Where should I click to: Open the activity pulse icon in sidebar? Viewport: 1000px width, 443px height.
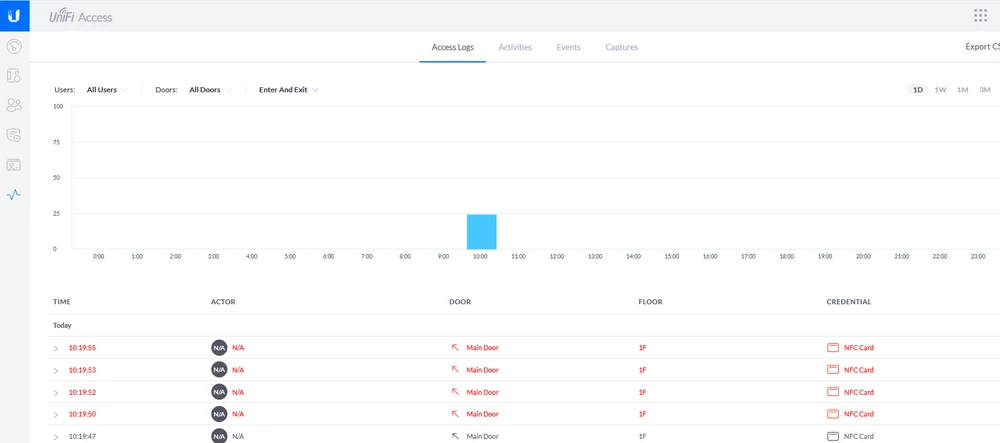pos(14,194)
